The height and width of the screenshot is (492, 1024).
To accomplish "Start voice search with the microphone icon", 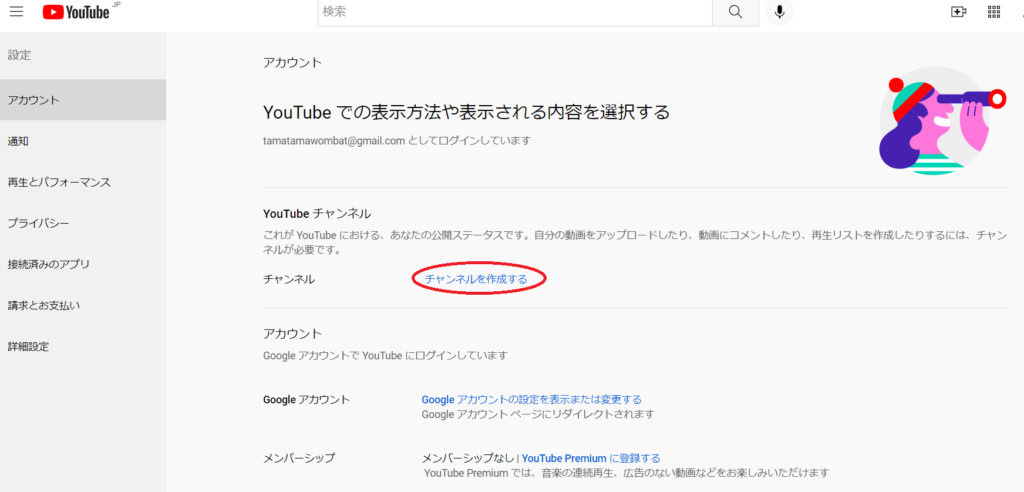I will click(779, 12).
